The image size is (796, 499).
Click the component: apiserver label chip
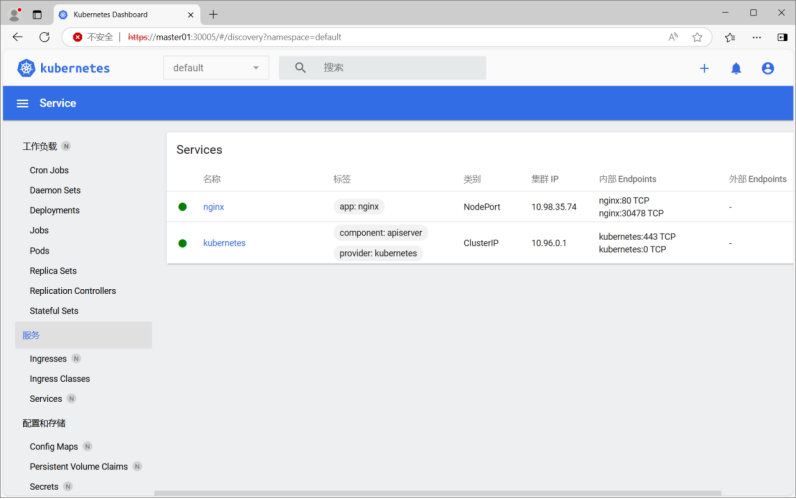point(381,233)
